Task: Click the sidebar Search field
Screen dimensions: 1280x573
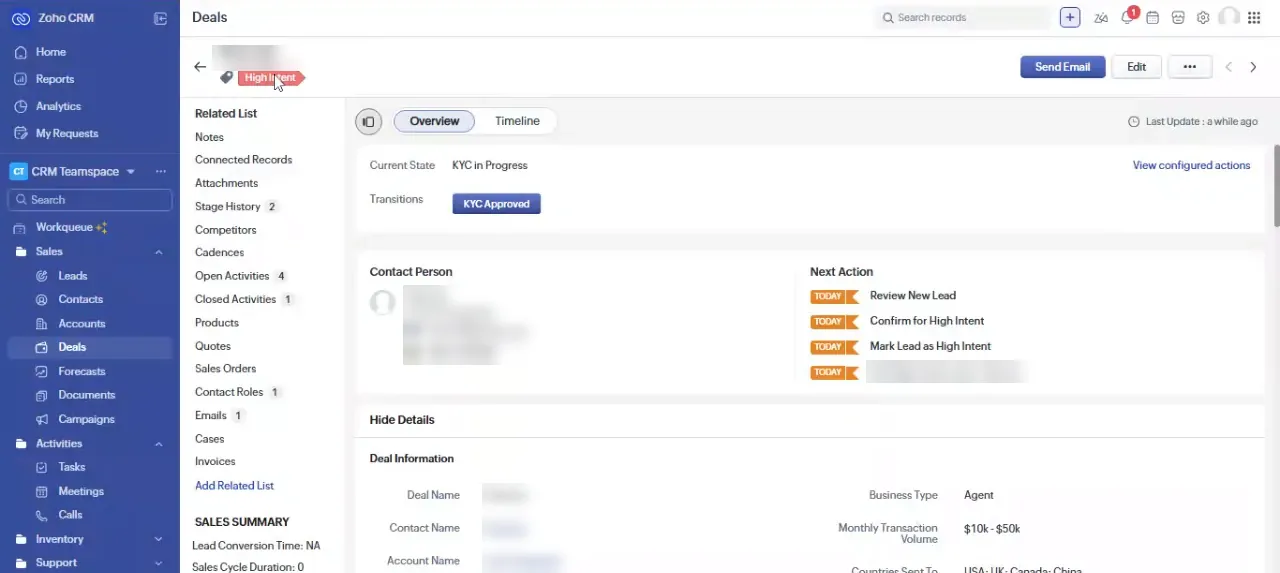Action: coord(90,200)
